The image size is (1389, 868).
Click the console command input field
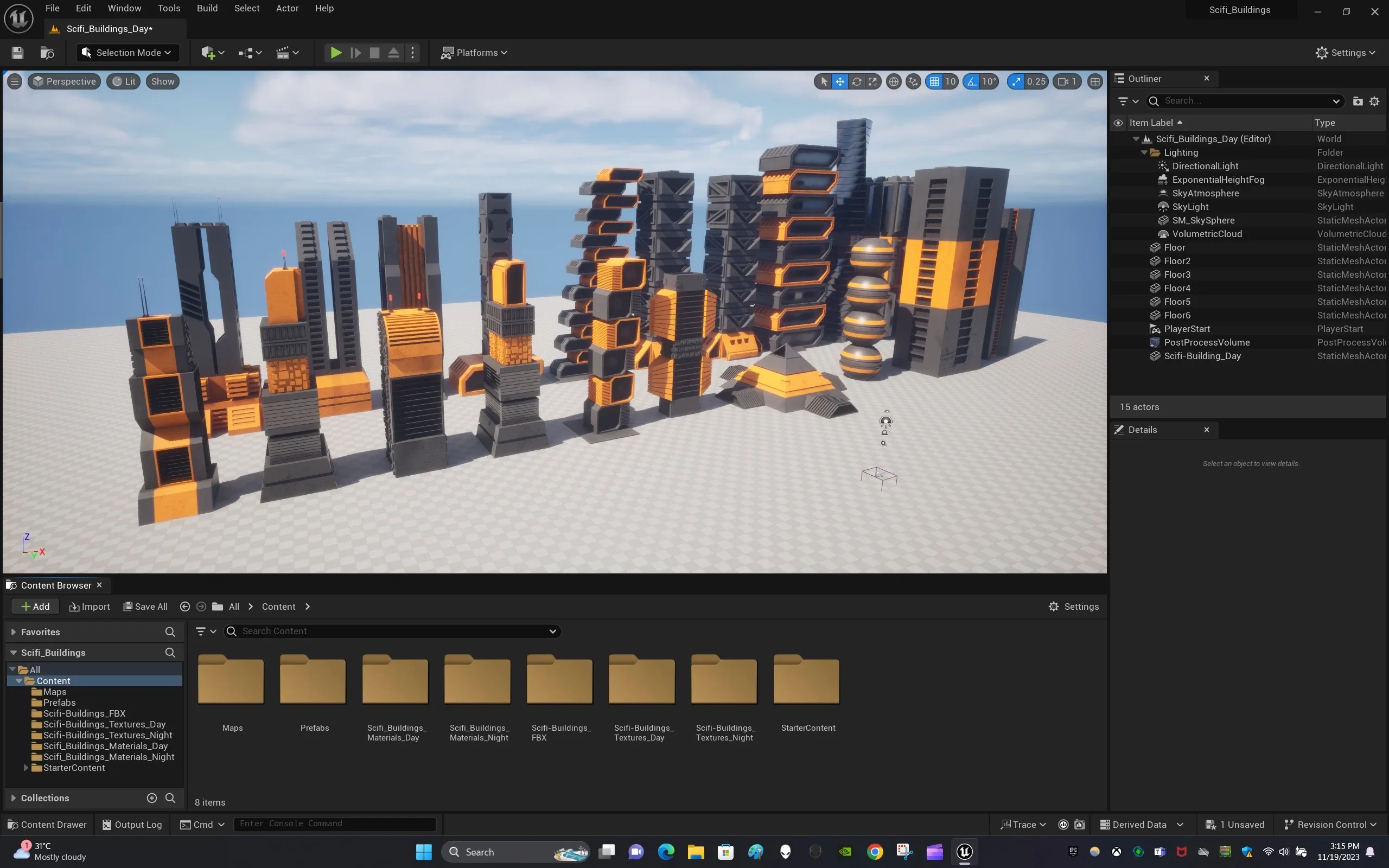(x=336, y=824)
